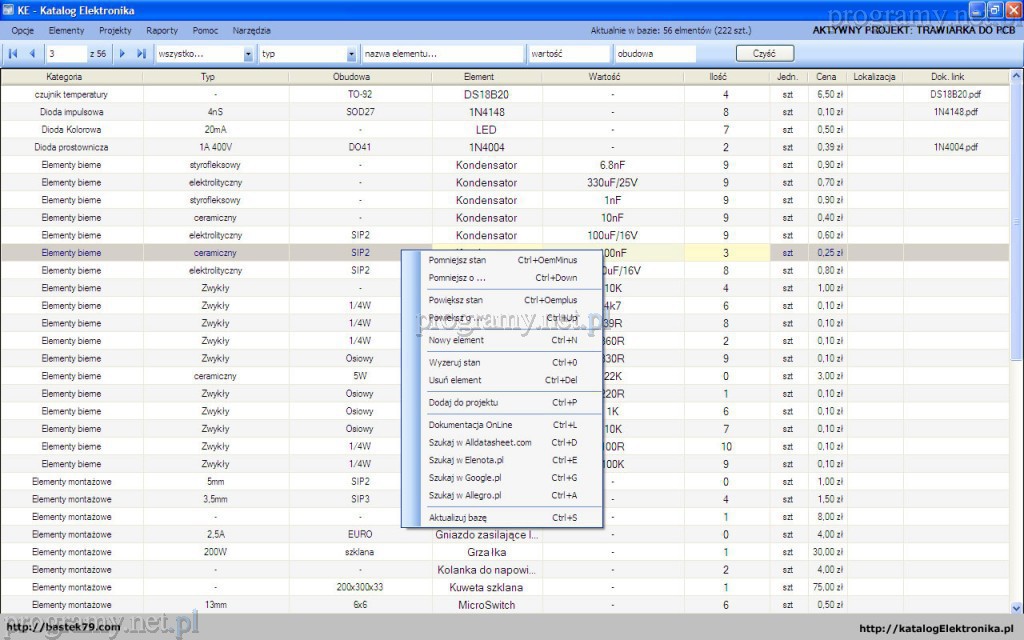1024x640 pixels.
Task: Jump to the last record arrow
Action: coord(141,53)
